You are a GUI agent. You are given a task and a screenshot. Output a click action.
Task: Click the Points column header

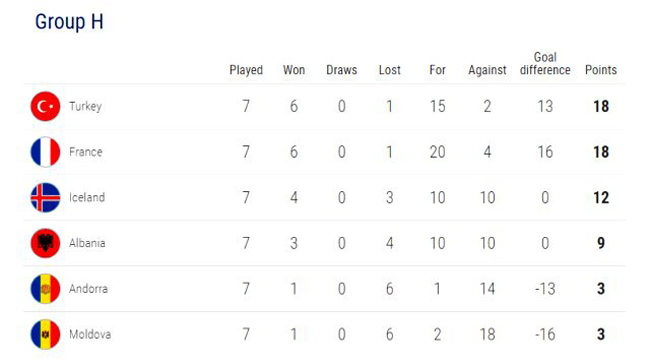[601, 70]
